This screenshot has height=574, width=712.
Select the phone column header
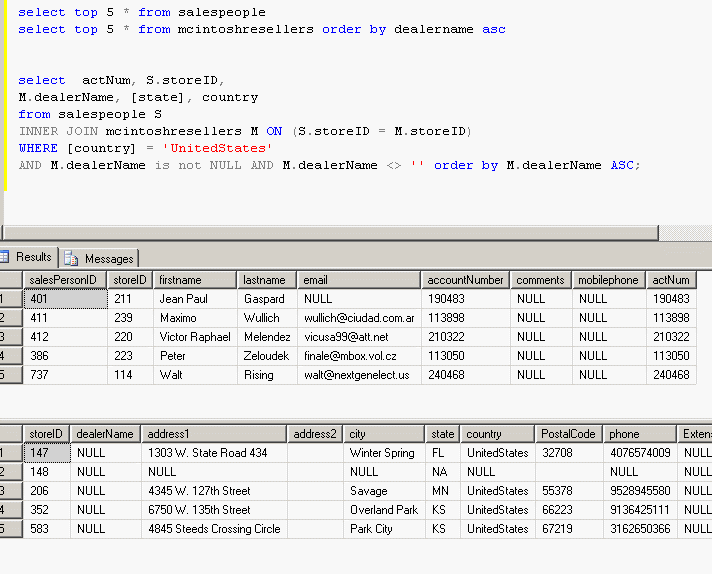tap(639, 434)
